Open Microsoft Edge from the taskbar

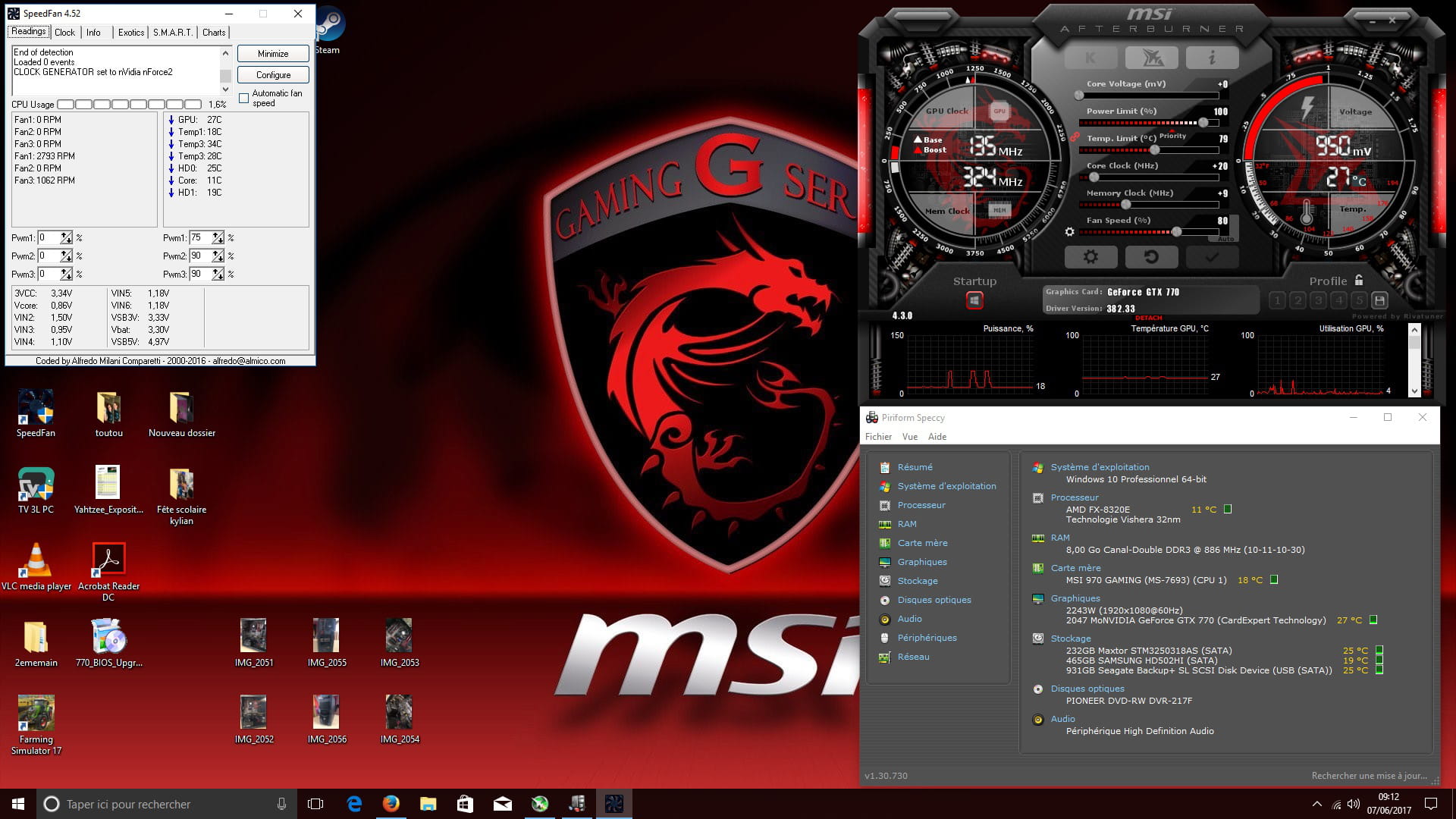coord(354,804)
